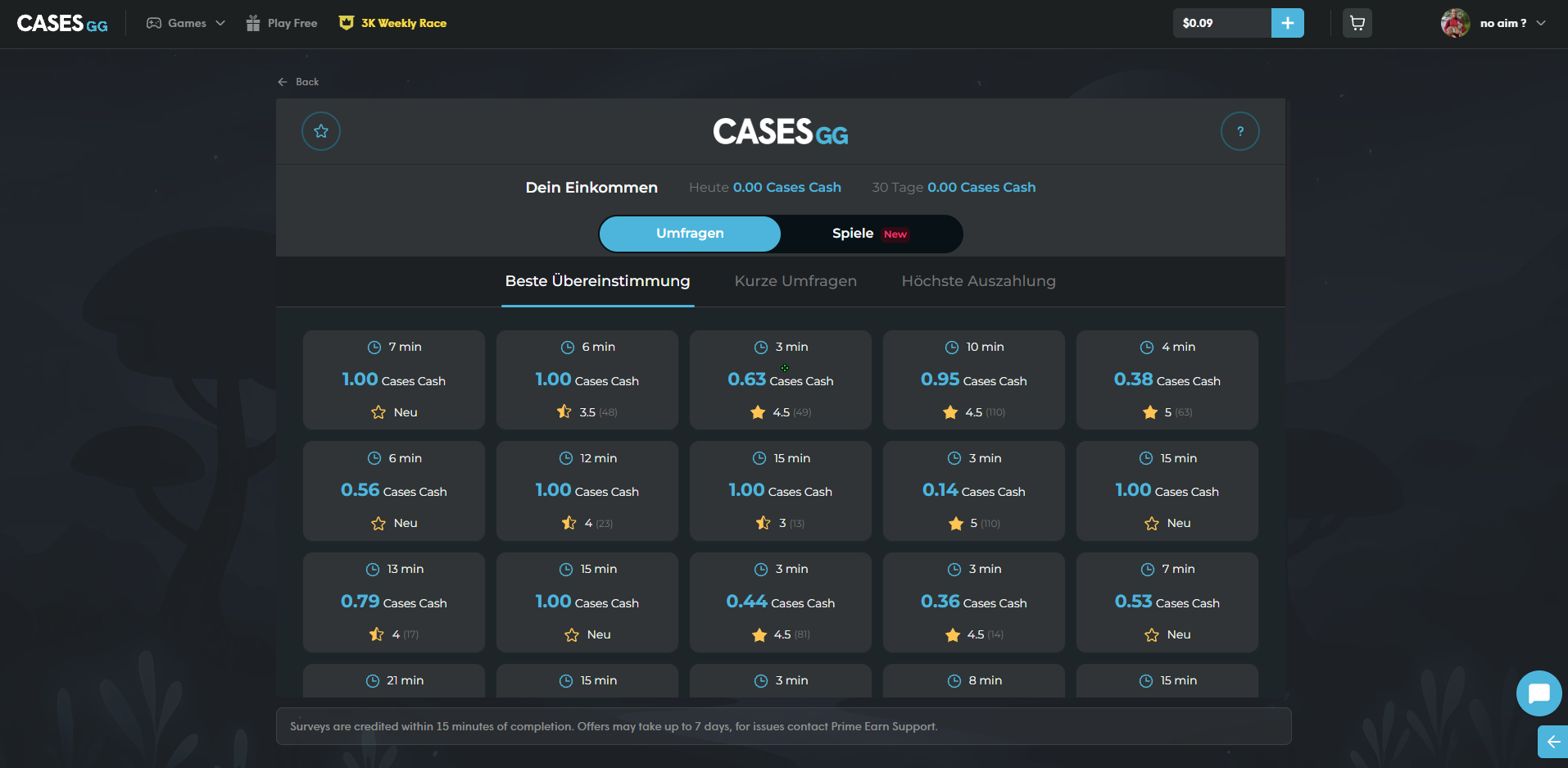Click the blue left-arrow side tab

click(x=1552, y=742)
